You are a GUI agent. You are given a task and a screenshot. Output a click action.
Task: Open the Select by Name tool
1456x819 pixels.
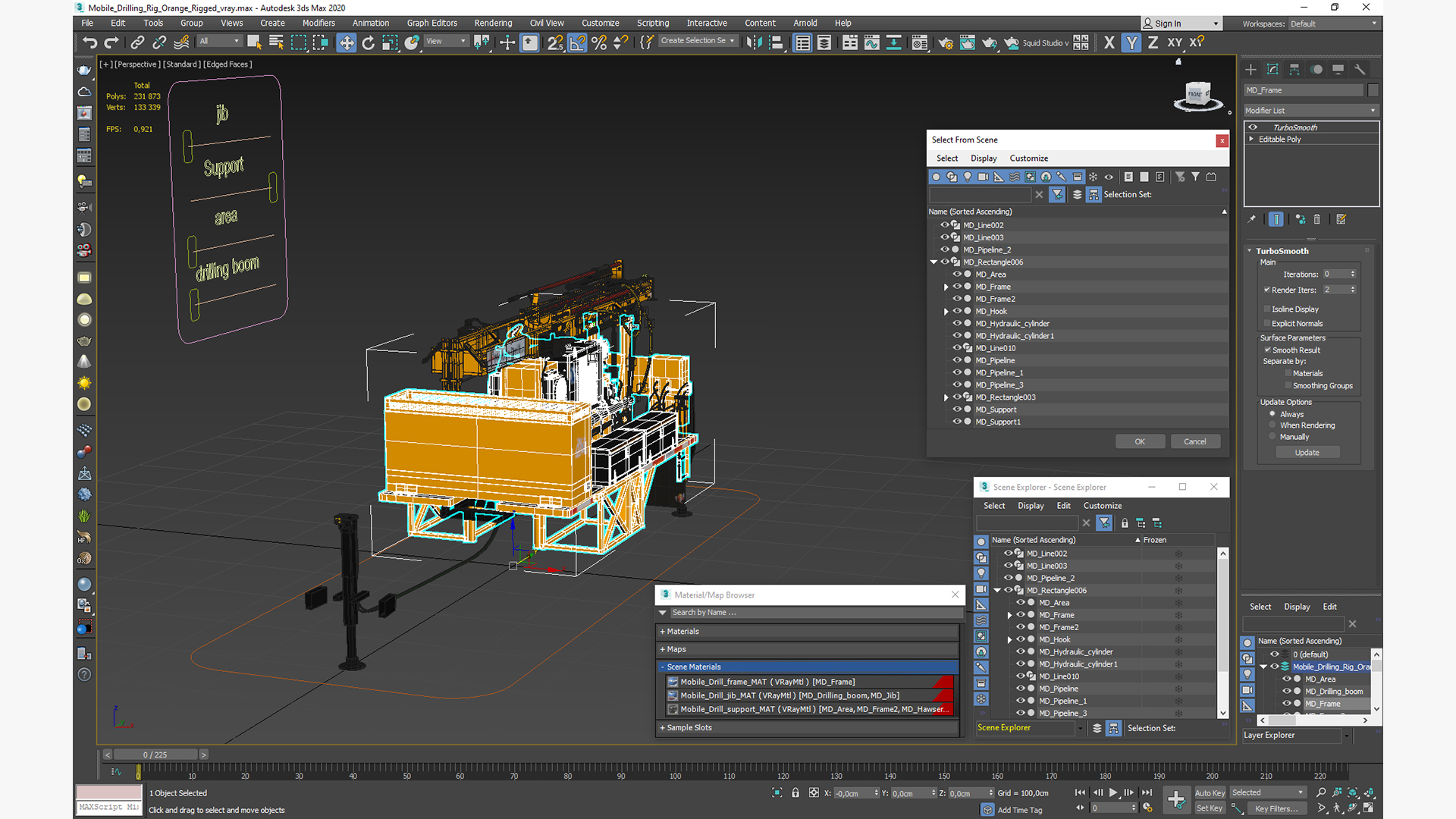(x=276, y=42)
